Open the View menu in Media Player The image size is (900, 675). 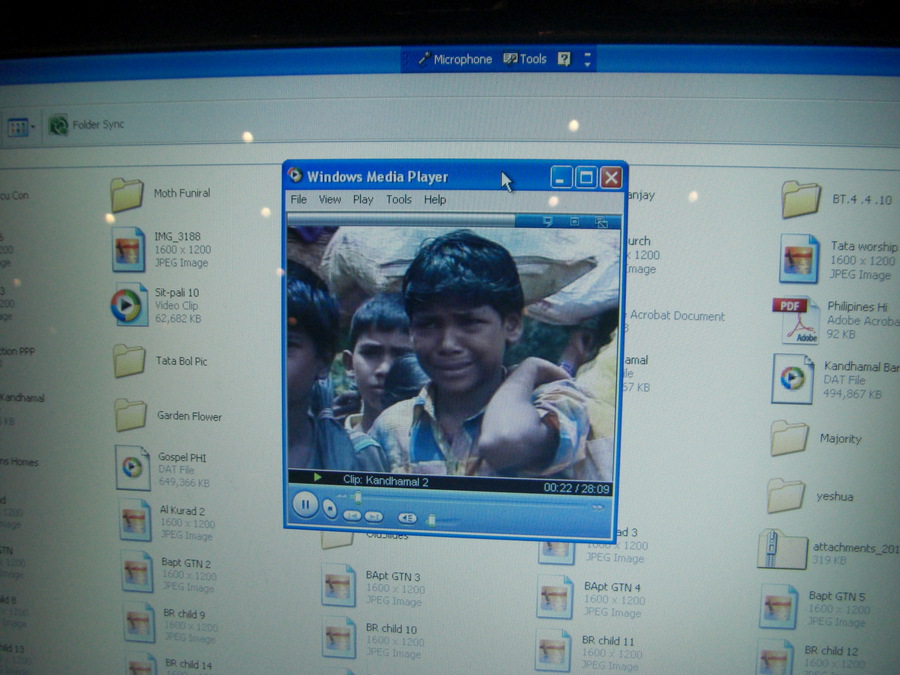pos(330,199)
